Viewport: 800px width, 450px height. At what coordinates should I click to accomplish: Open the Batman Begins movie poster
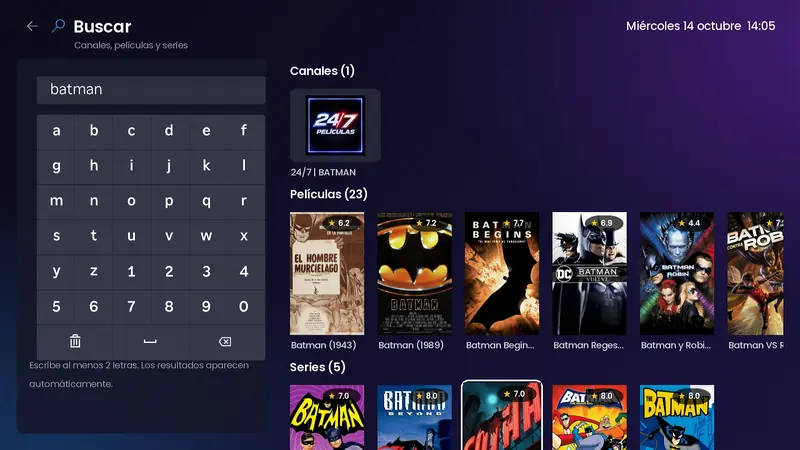click(502, 273)
